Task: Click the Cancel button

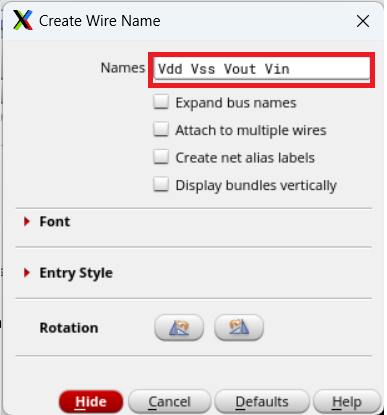Action: (169, 402)
